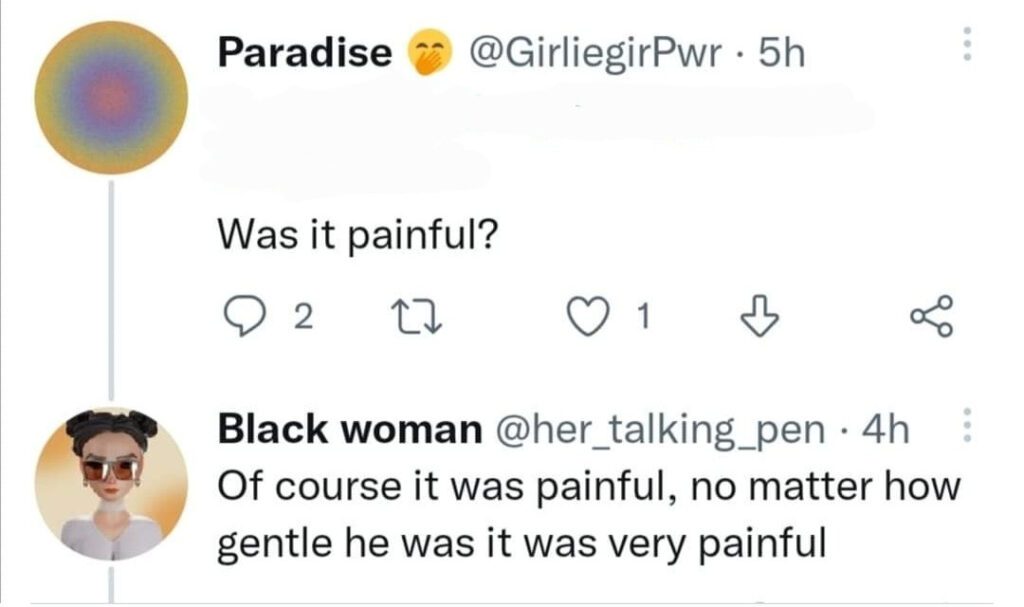
Task: View the 1 like count
Action: point(645,317)
